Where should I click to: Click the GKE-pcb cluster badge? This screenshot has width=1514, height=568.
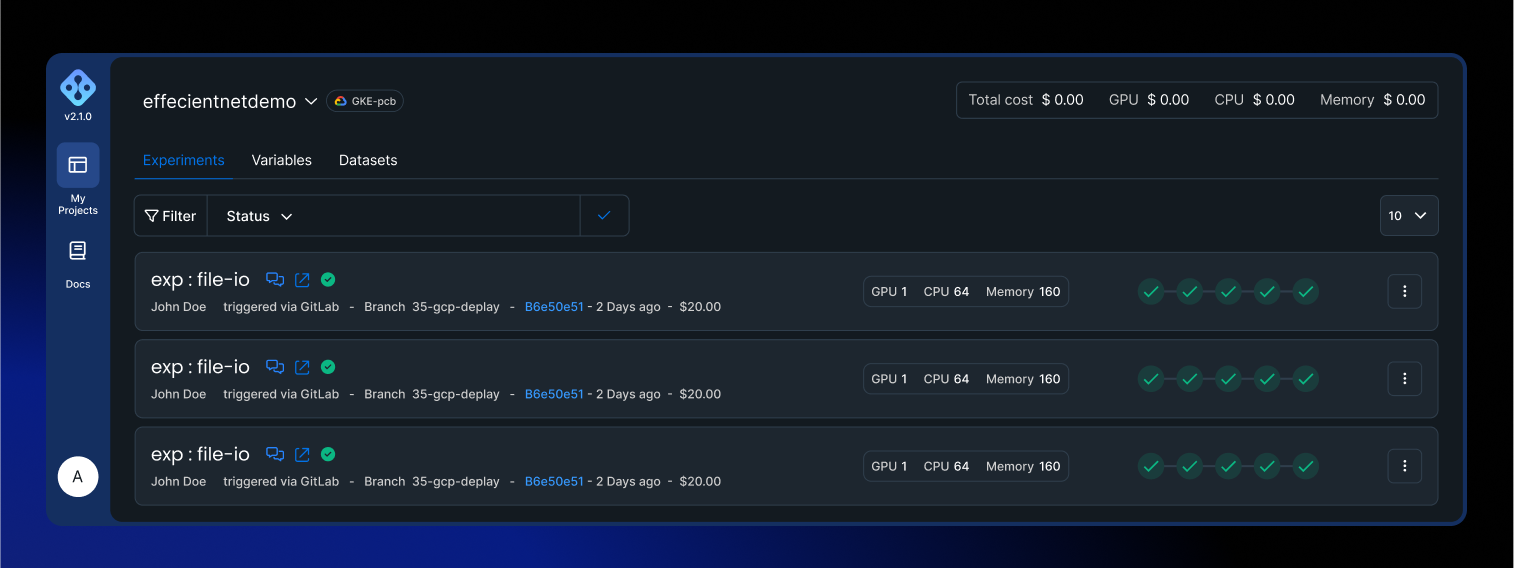365,101
